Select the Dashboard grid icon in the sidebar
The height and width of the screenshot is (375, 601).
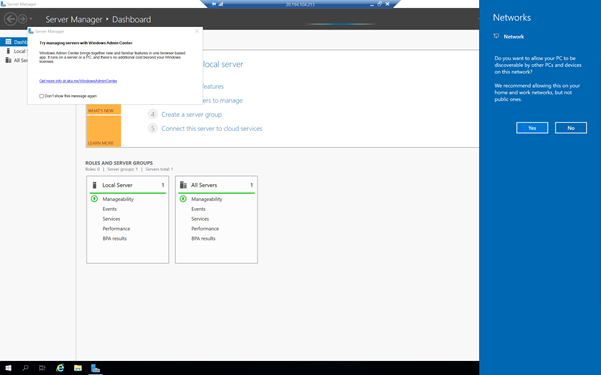coord(8,41)
